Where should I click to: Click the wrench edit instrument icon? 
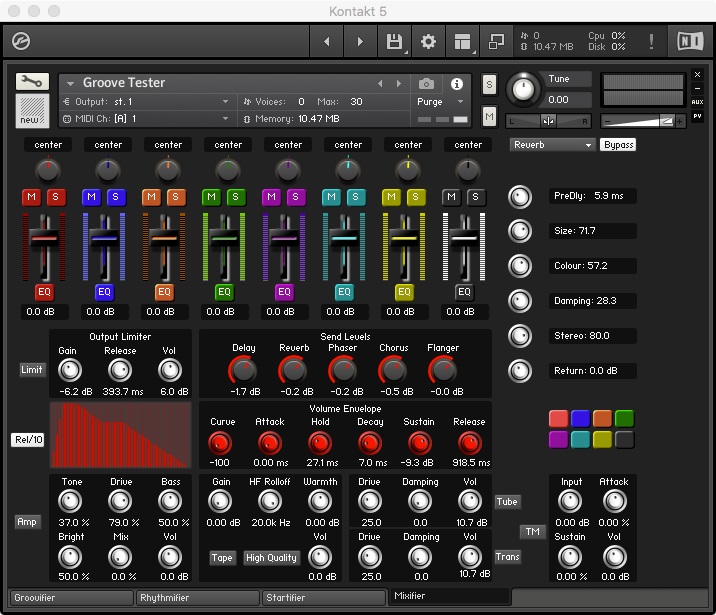click(x=32, y=82)
